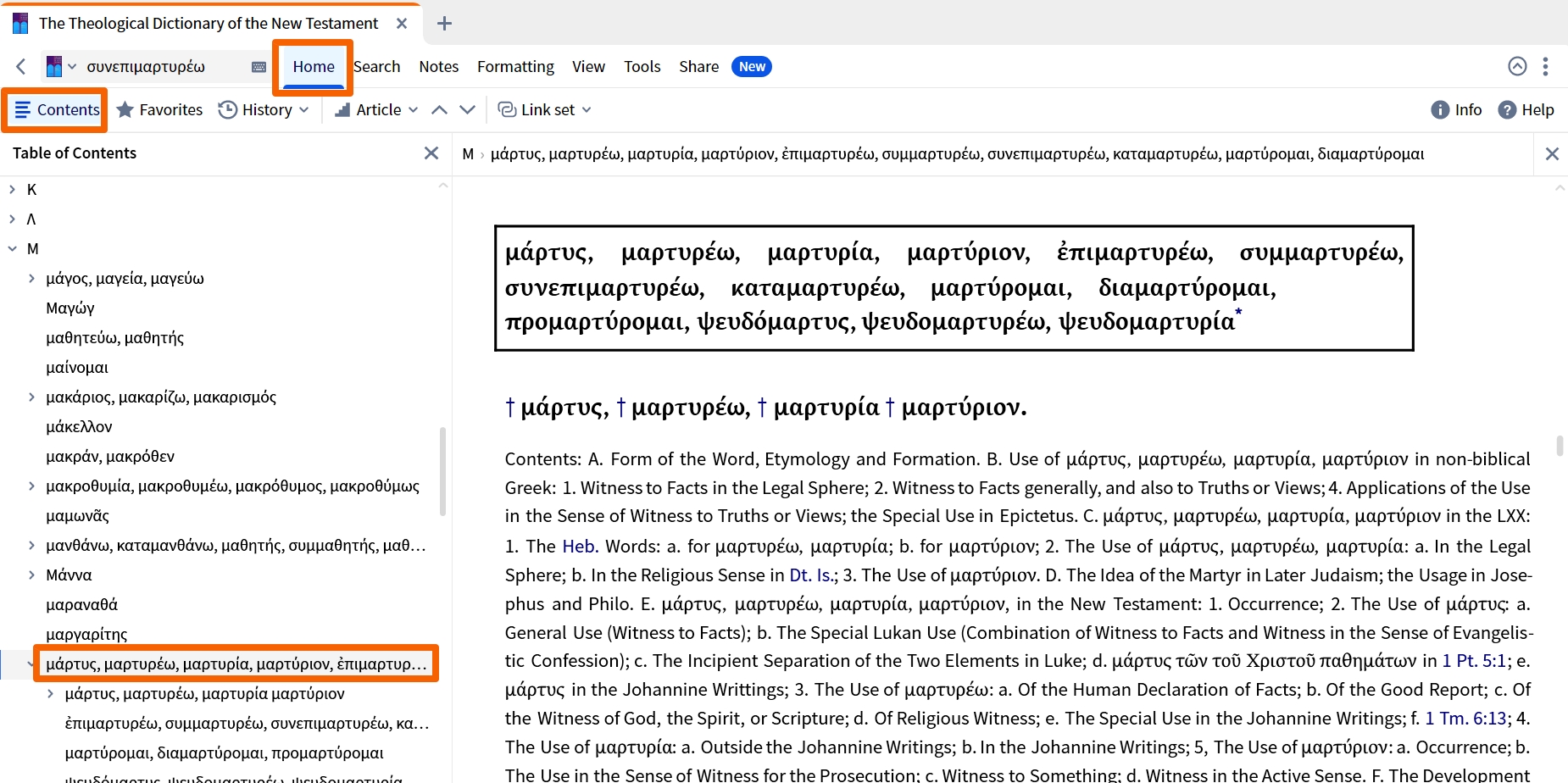
Task: Open the View tab
Action: click(x=588, y=66)
